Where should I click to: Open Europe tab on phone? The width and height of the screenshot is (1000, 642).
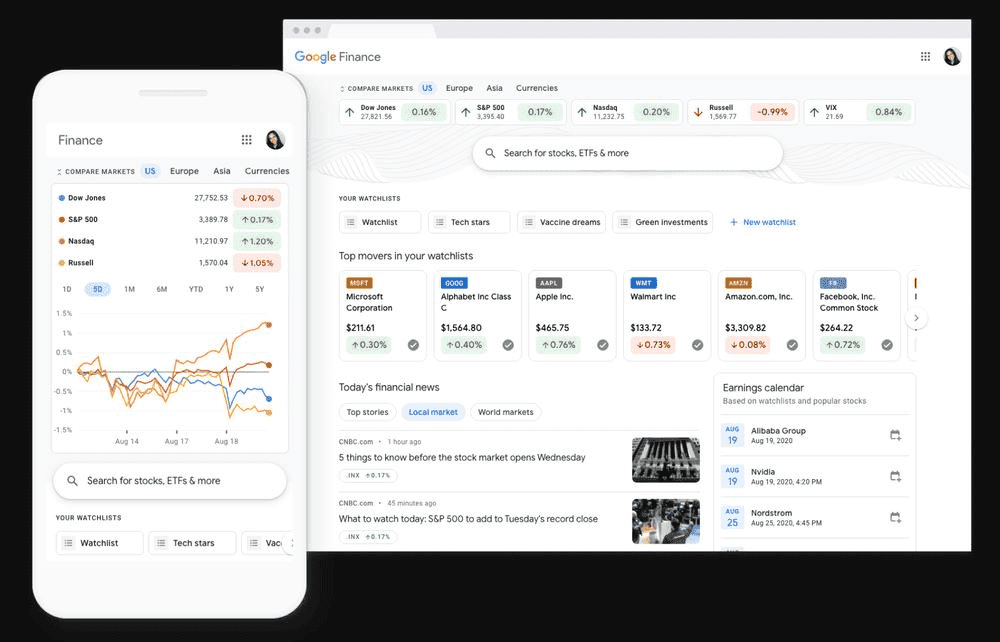(184, 171)
